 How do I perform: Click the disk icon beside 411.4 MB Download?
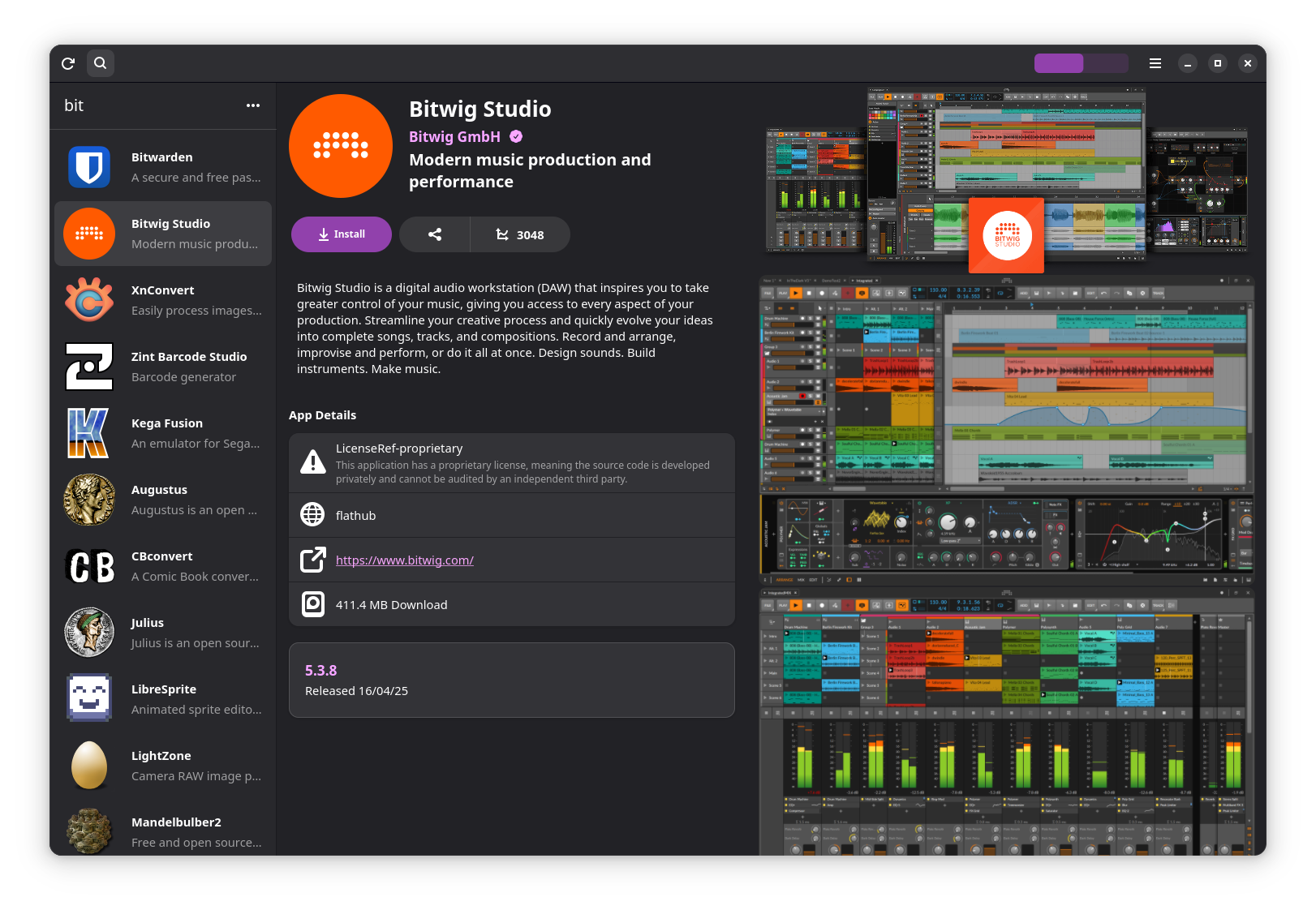[312, 604]
